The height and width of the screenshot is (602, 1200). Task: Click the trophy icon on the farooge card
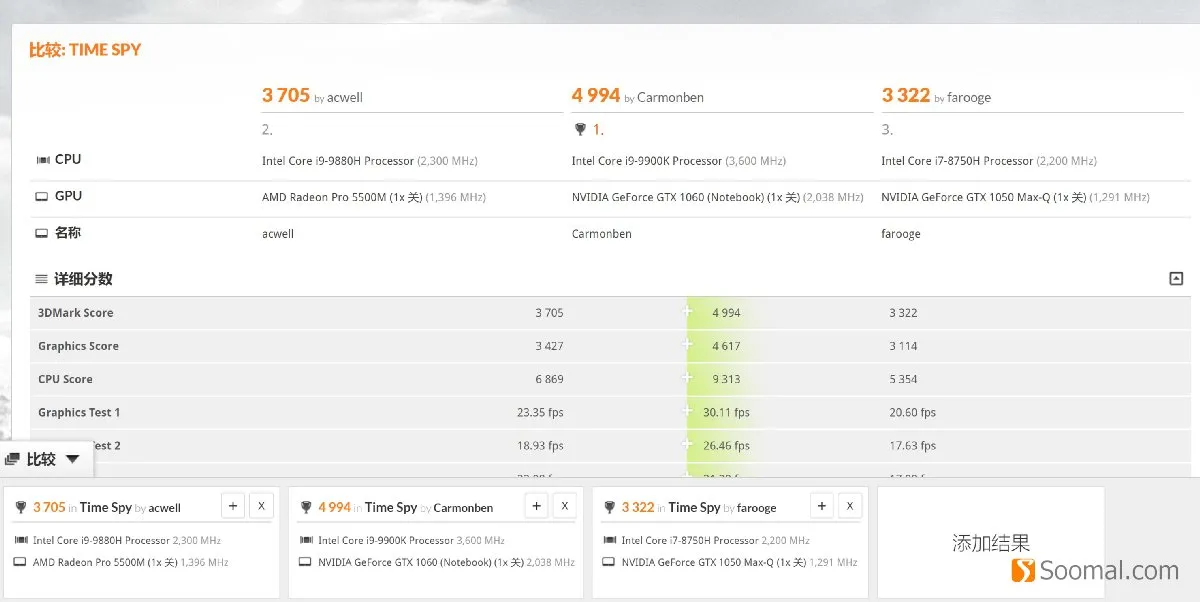tap(609, 508)
